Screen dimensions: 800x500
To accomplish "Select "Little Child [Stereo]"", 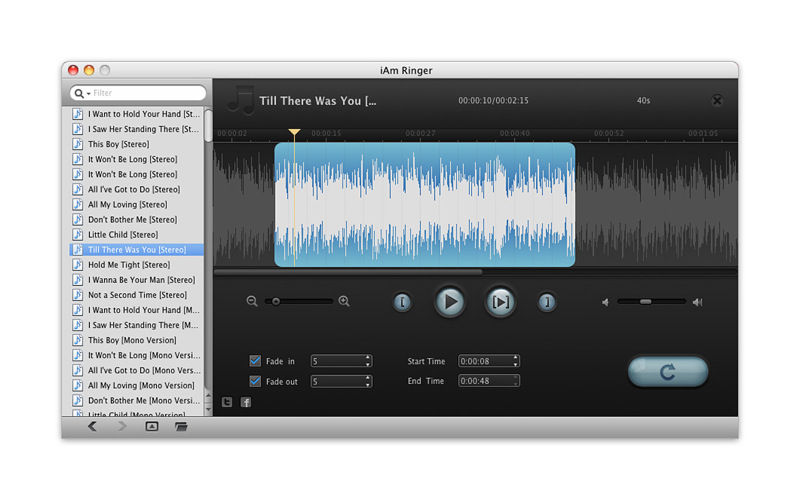I will [136, 235].
